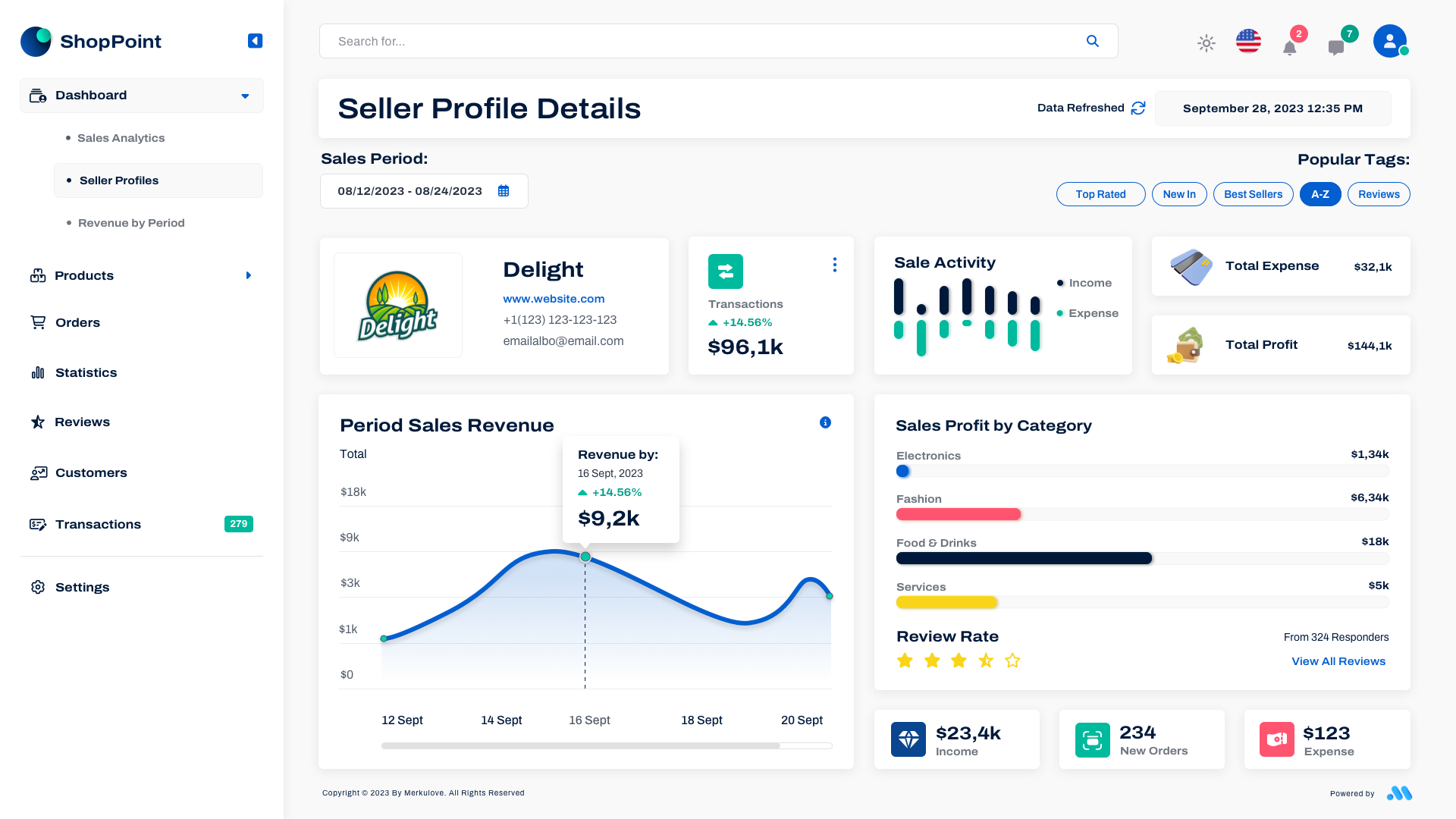Expand the Products sidebar item
The width and height of the screenshot is (1456, 819).
click(x=249, y=275)
